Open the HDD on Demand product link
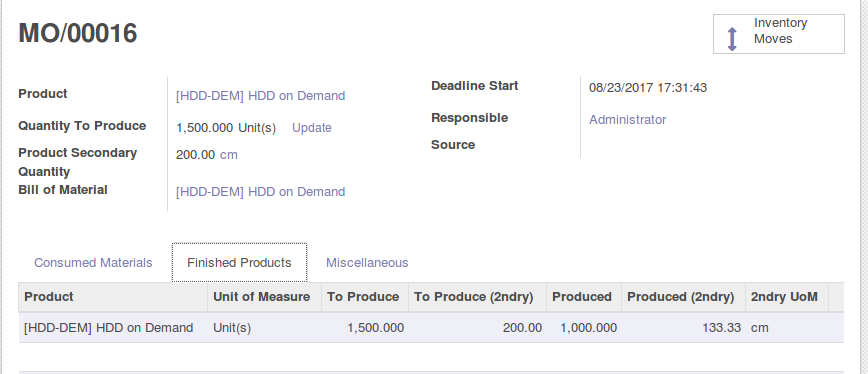The width and height of the screenshot is (868, 374). coord(260,96)
